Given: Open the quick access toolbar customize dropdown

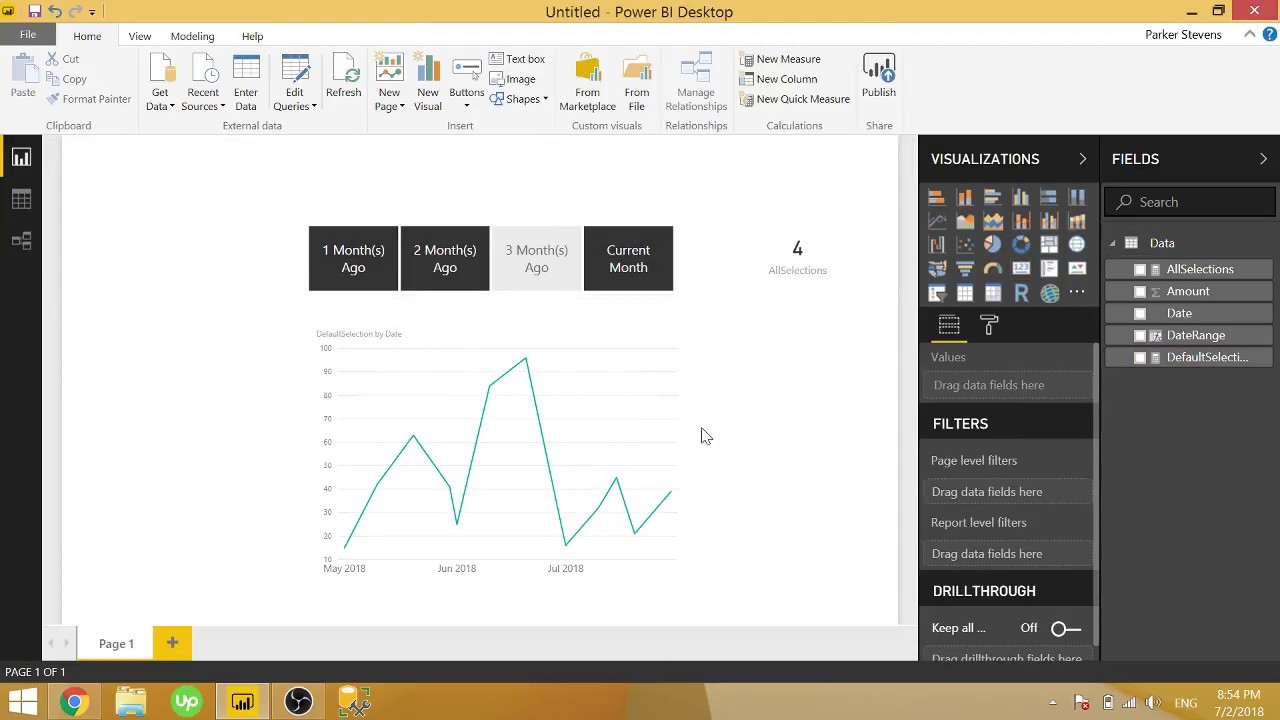Looking at the screenshot, I should 92,12.
